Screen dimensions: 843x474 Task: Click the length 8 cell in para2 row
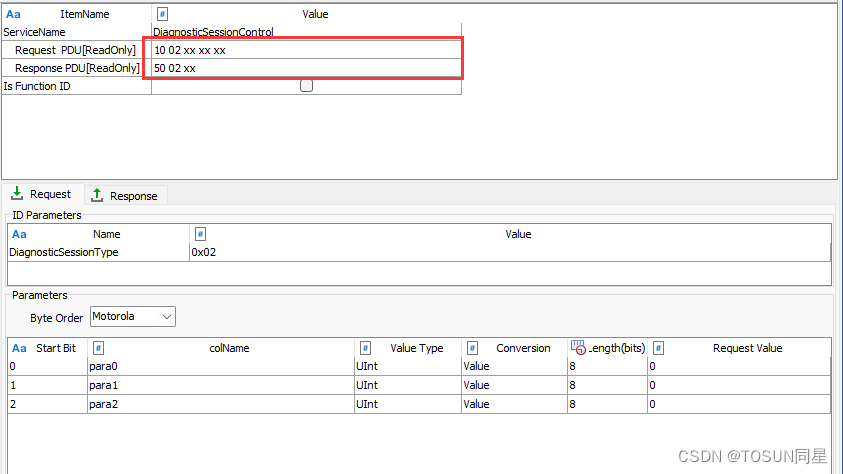click(607, 404)
